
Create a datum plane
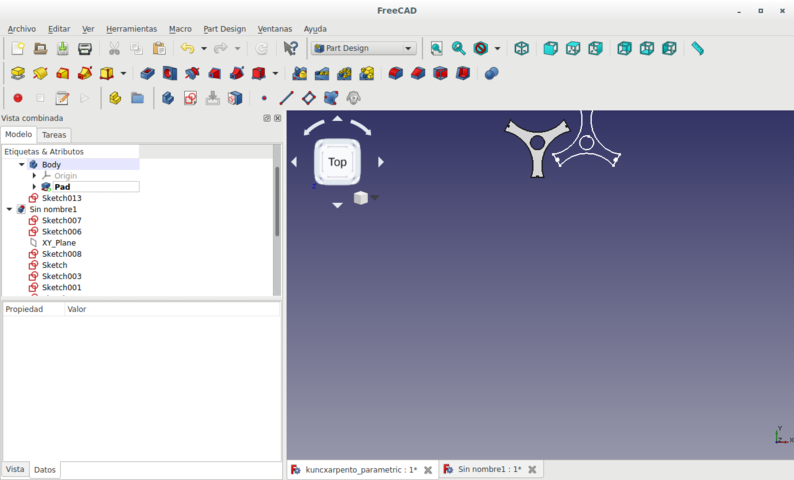(308, 98)
